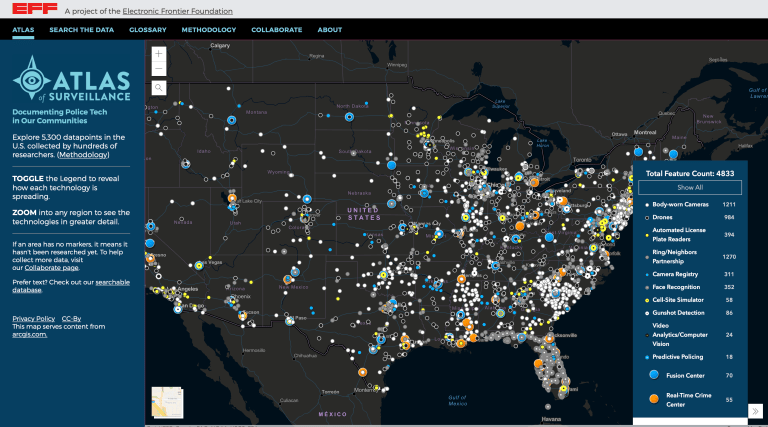Click the zoom in plus button
The image size is (768, 427).
159,54
